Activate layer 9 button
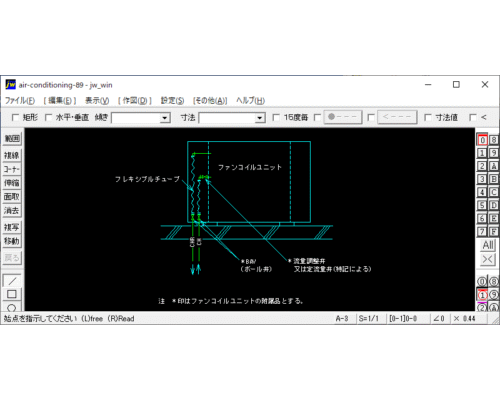The width and height of the screenshot is (500, 400). tap(494, 153)
